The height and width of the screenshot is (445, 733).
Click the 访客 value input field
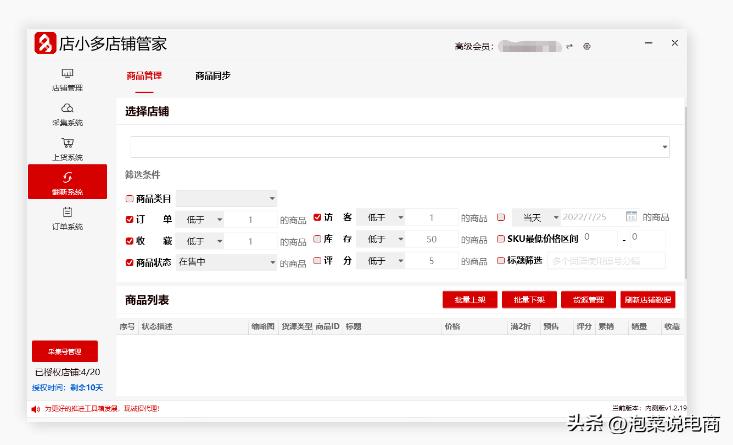coord(431,217)
